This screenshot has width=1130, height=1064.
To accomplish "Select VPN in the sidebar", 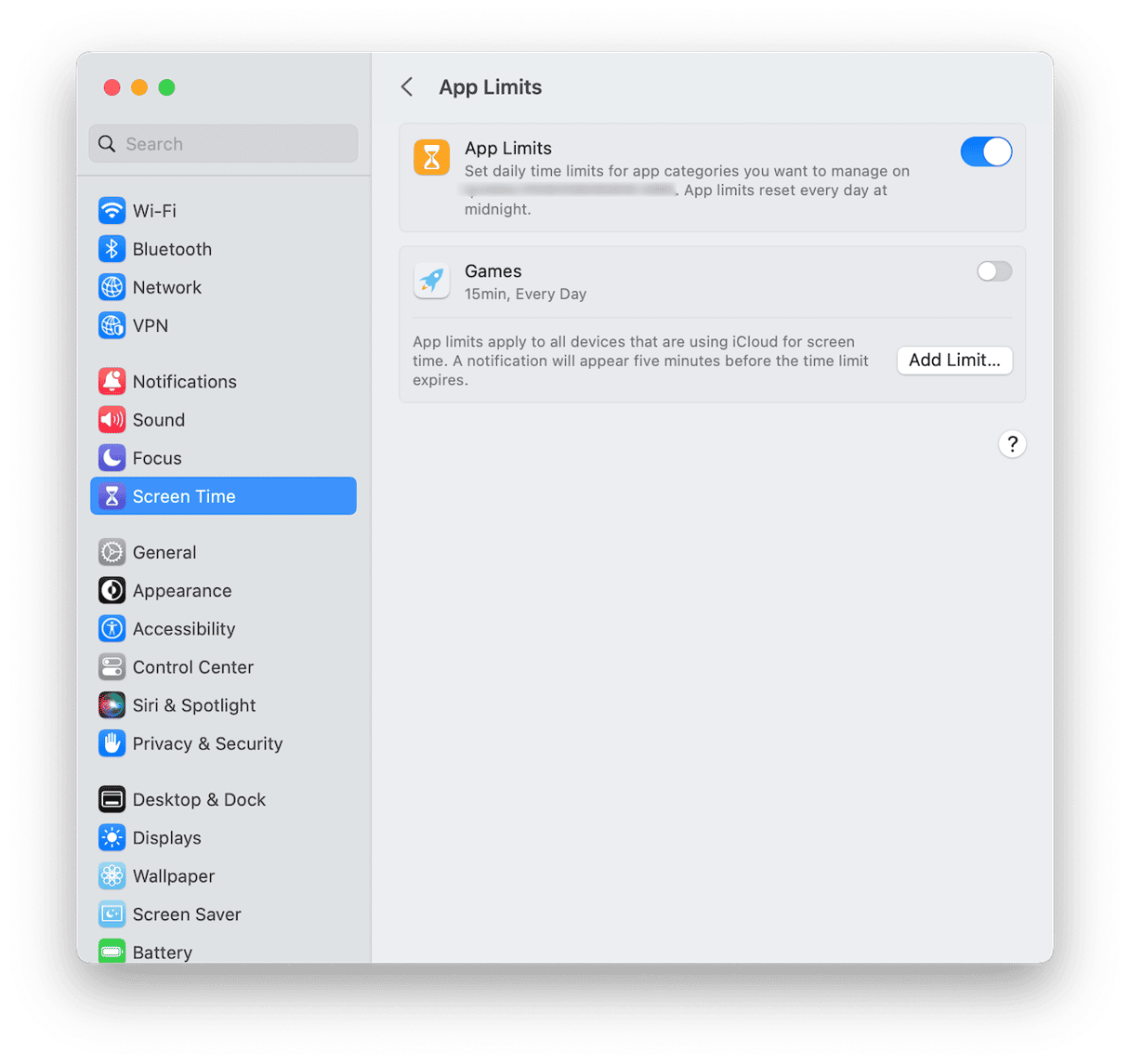I will [223, 325].
